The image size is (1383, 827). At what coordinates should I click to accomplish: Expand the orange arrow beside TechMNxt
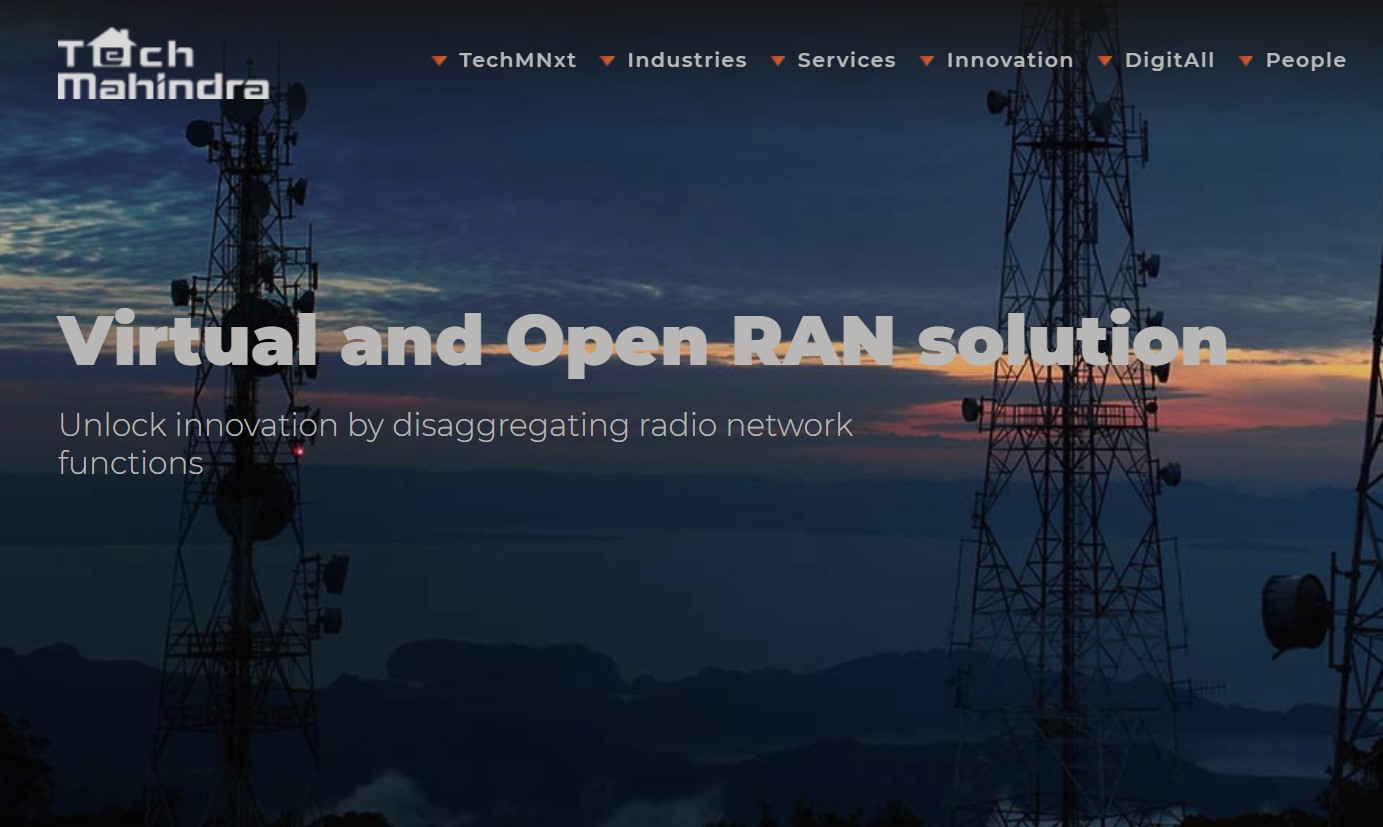coord(439,61)
